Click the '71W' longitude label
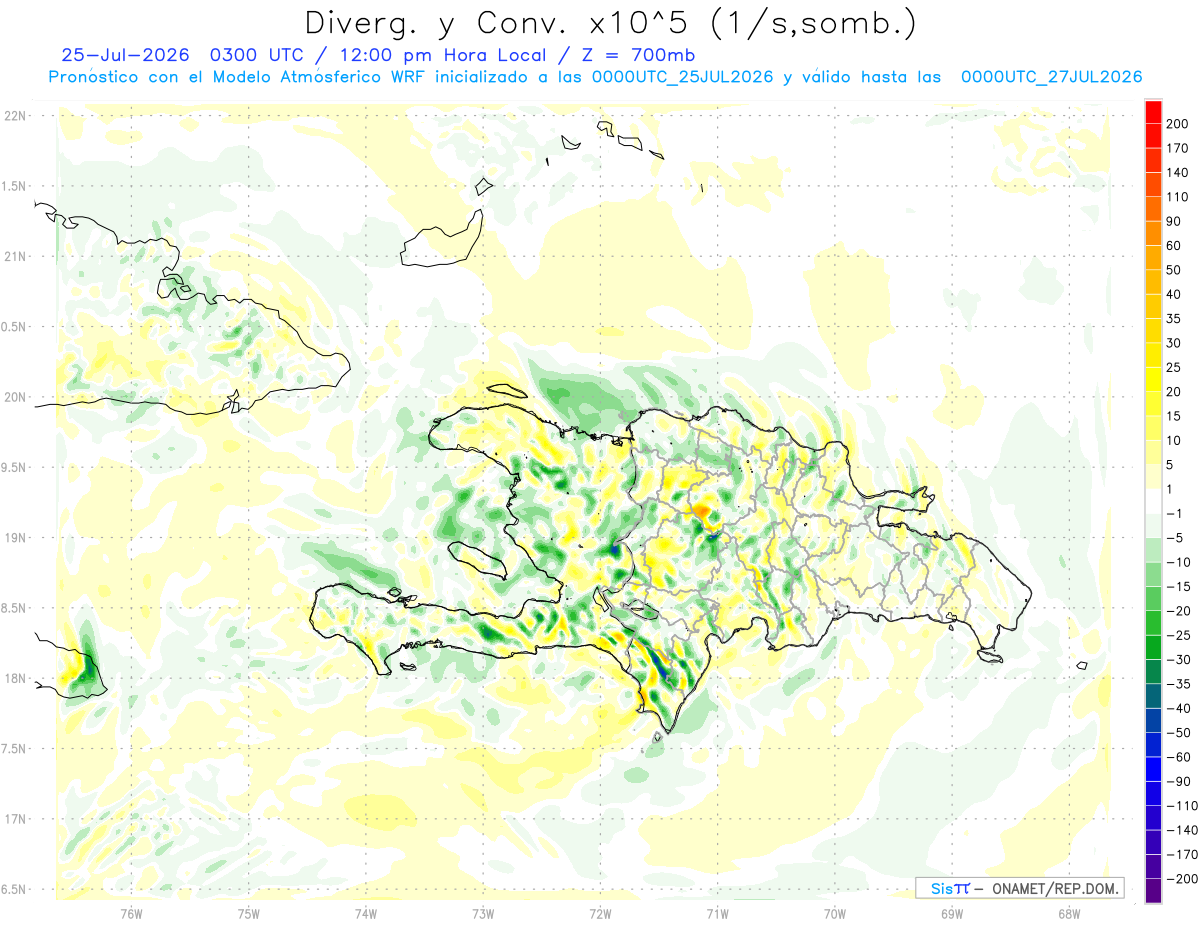The image size is (1200, 927). click(x=717, y=913)
